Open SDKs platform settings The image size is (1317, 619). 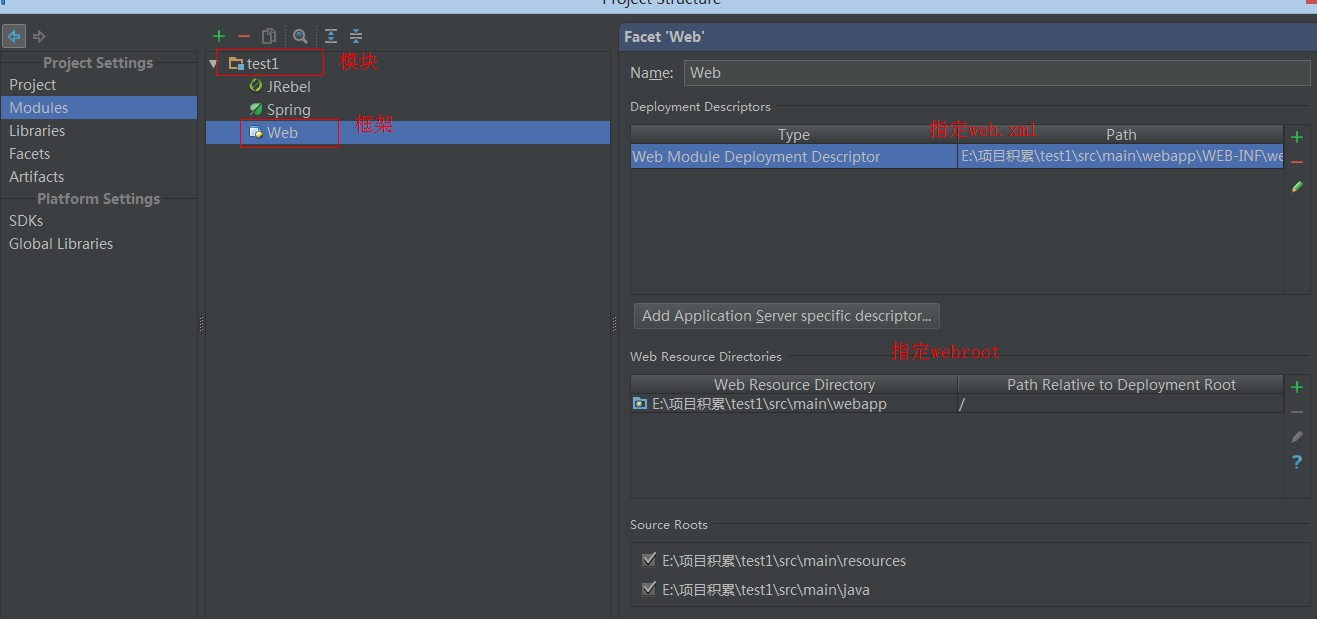pos(26,221)
